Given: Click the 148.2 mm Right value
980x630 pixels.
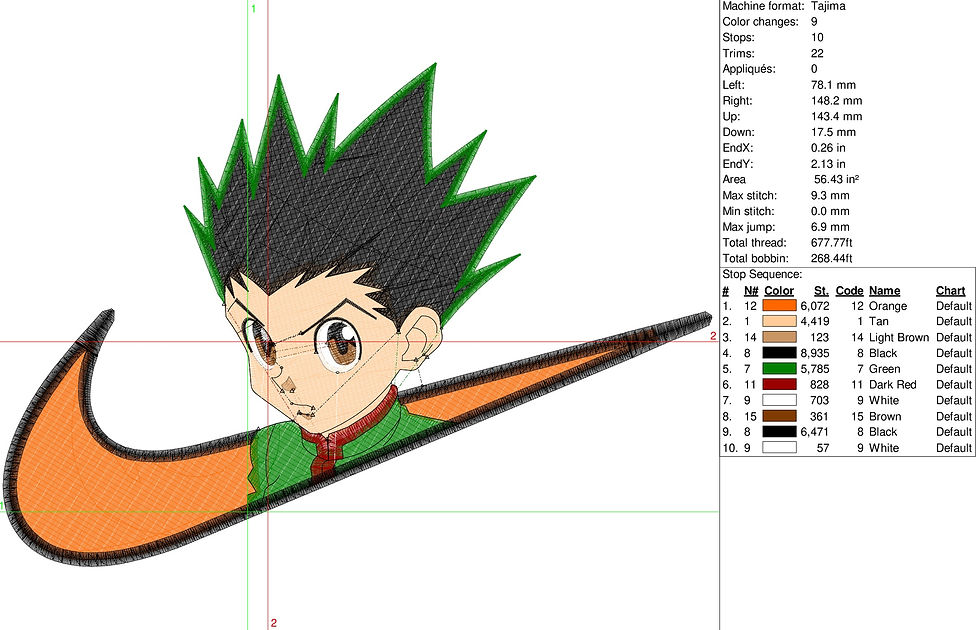Looking at the screenshot, I should [836, 101].
